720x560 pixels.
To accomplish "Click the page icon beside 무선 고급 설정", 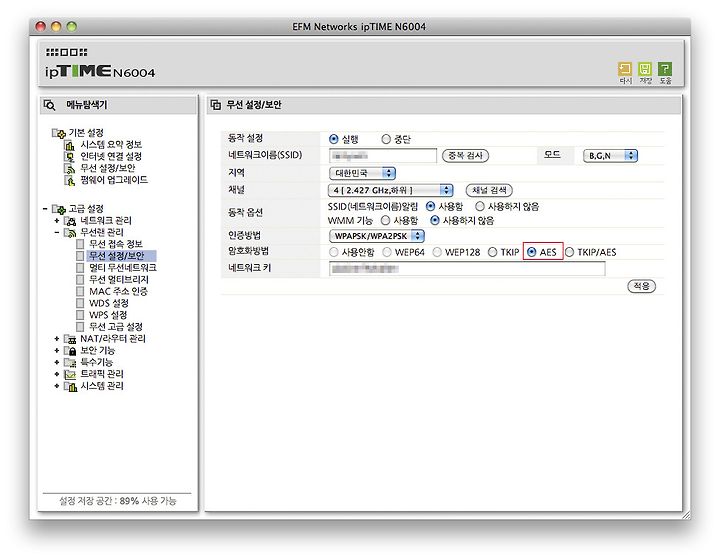I will point(80,327).
